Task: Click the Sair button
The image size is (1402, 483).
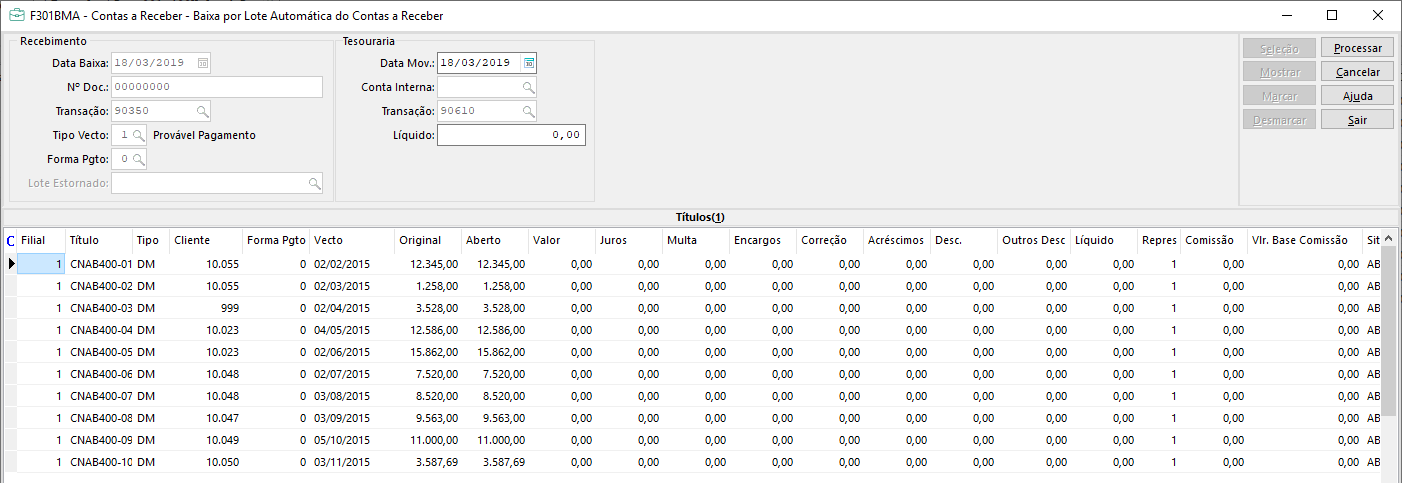Action: 1357,119
